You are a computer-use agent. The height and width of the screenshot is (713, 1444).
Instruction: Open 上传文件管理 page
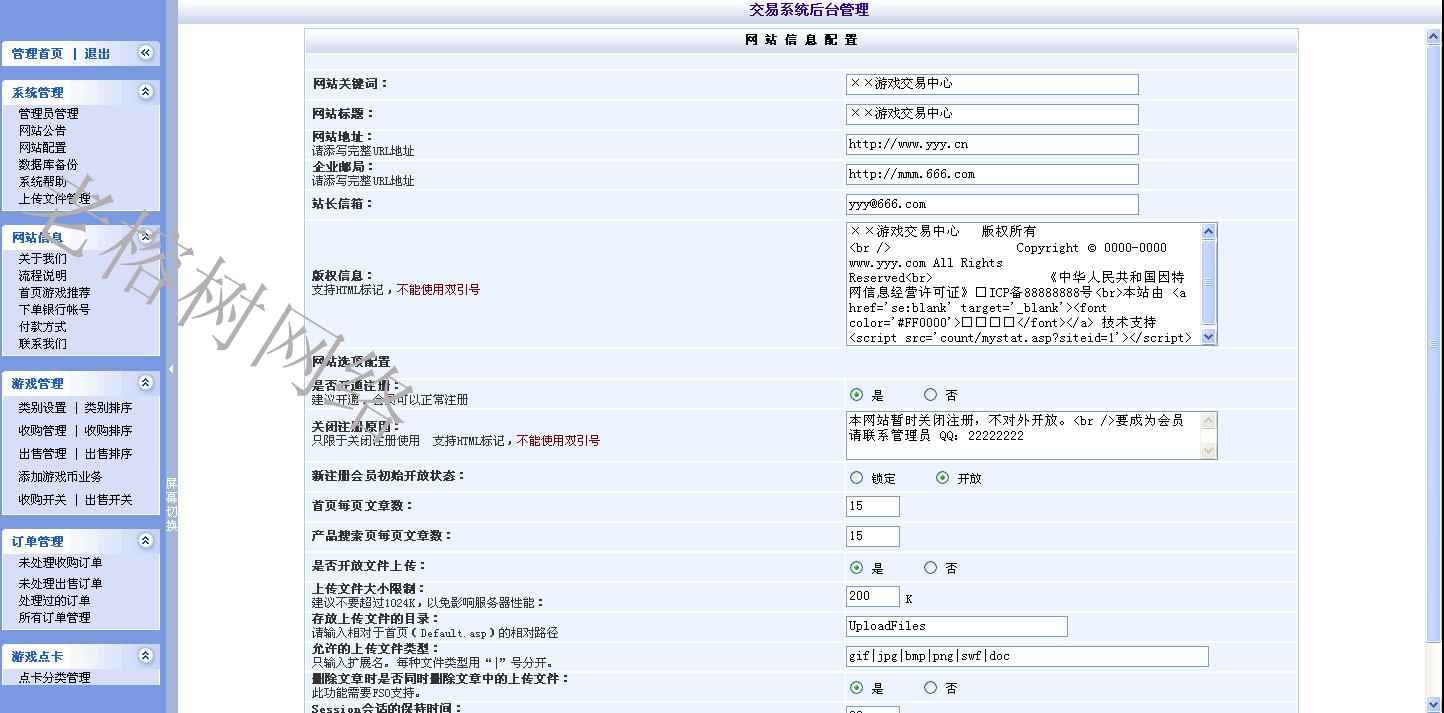54,199
